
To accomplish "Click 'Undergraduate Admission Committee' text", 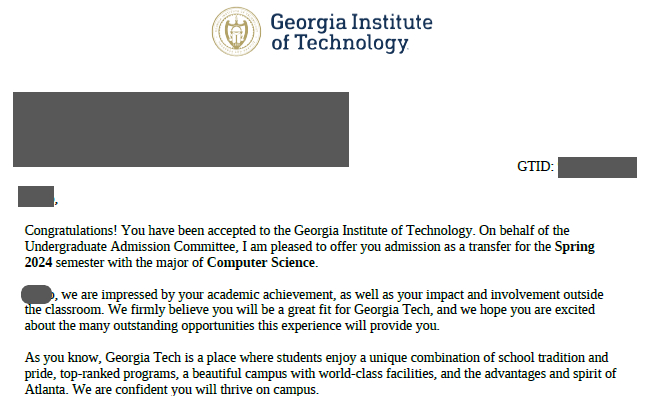I will [130, 247].
